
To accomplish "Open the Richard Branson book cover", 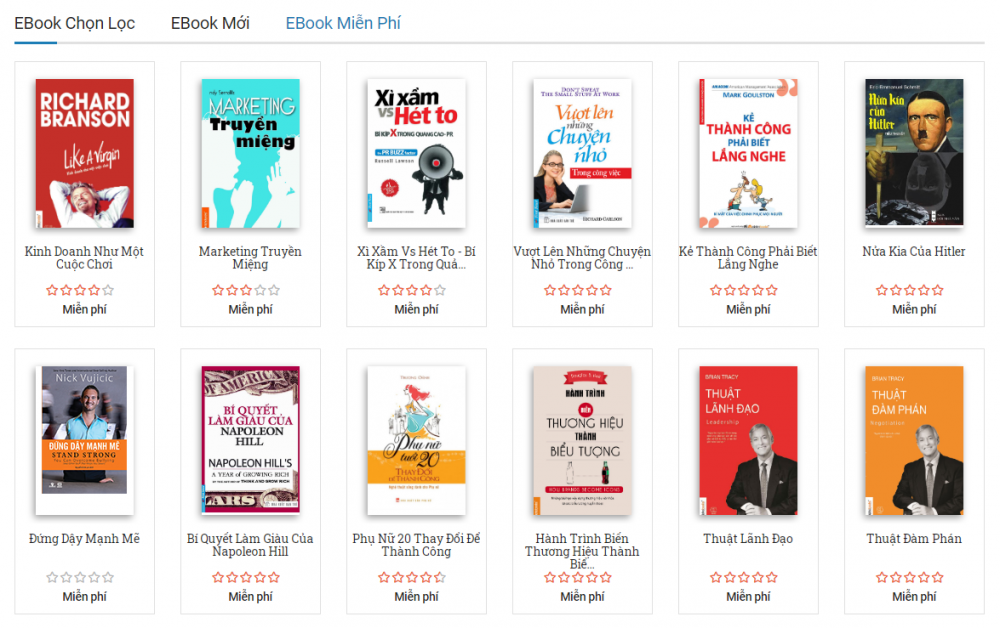I will pos(85,153).
